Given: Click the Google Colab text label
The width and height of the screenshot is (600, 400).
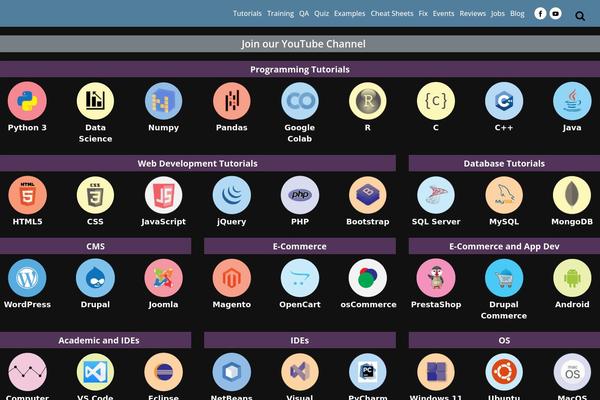Looking at the screenshot, I should click(x=300, y=133).
